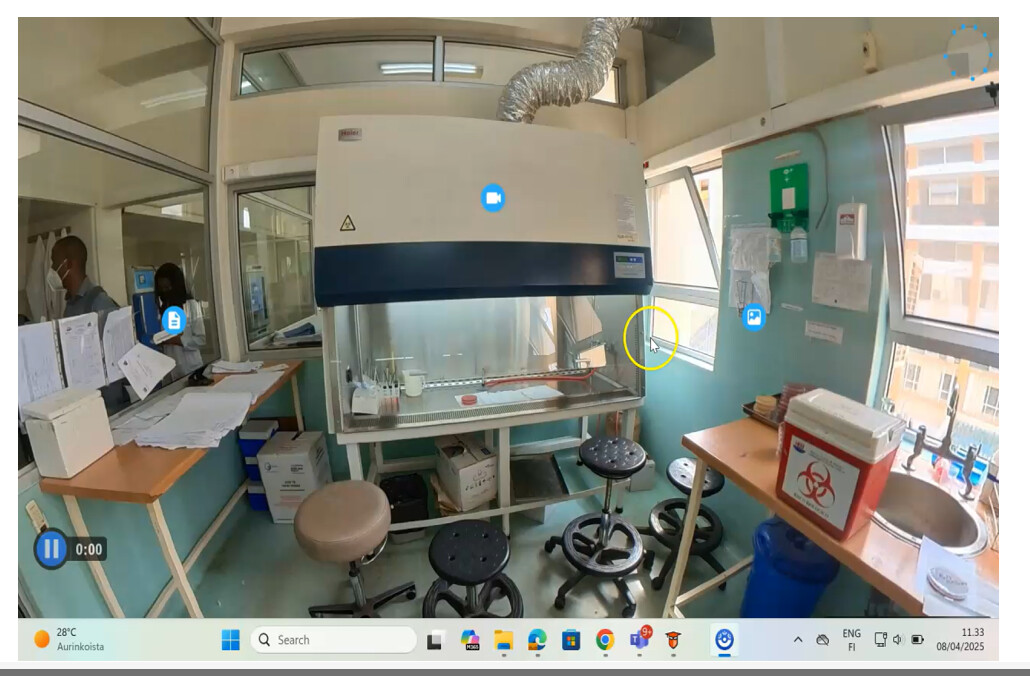Launch Microsoft 365 Copilot from taskbar
This screenshot has height=676, width=1030.
[x=469, y=640]
